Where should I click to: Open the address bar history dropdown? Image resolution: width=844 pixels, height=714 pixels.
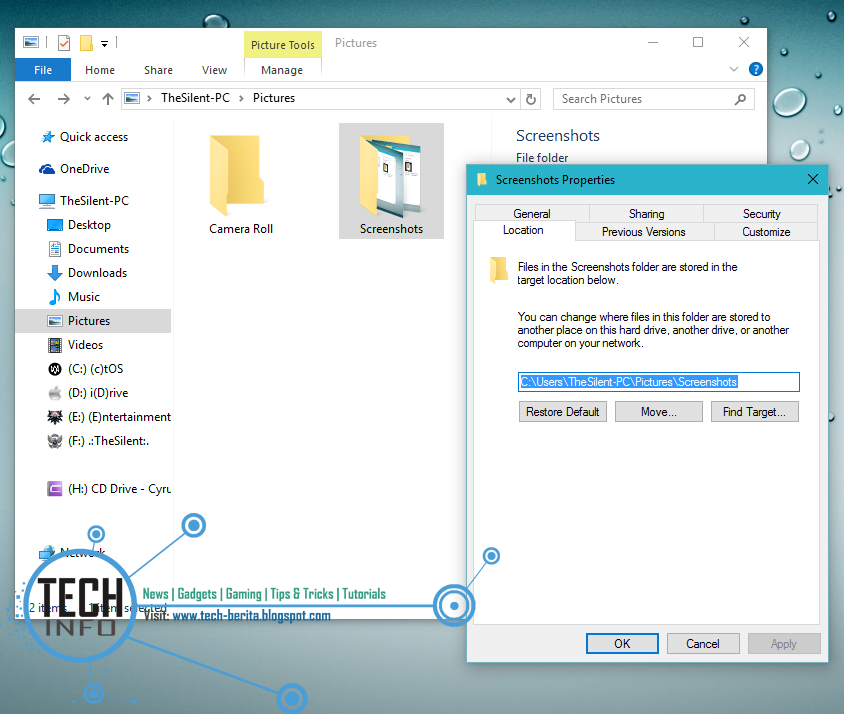coord(511,100)
